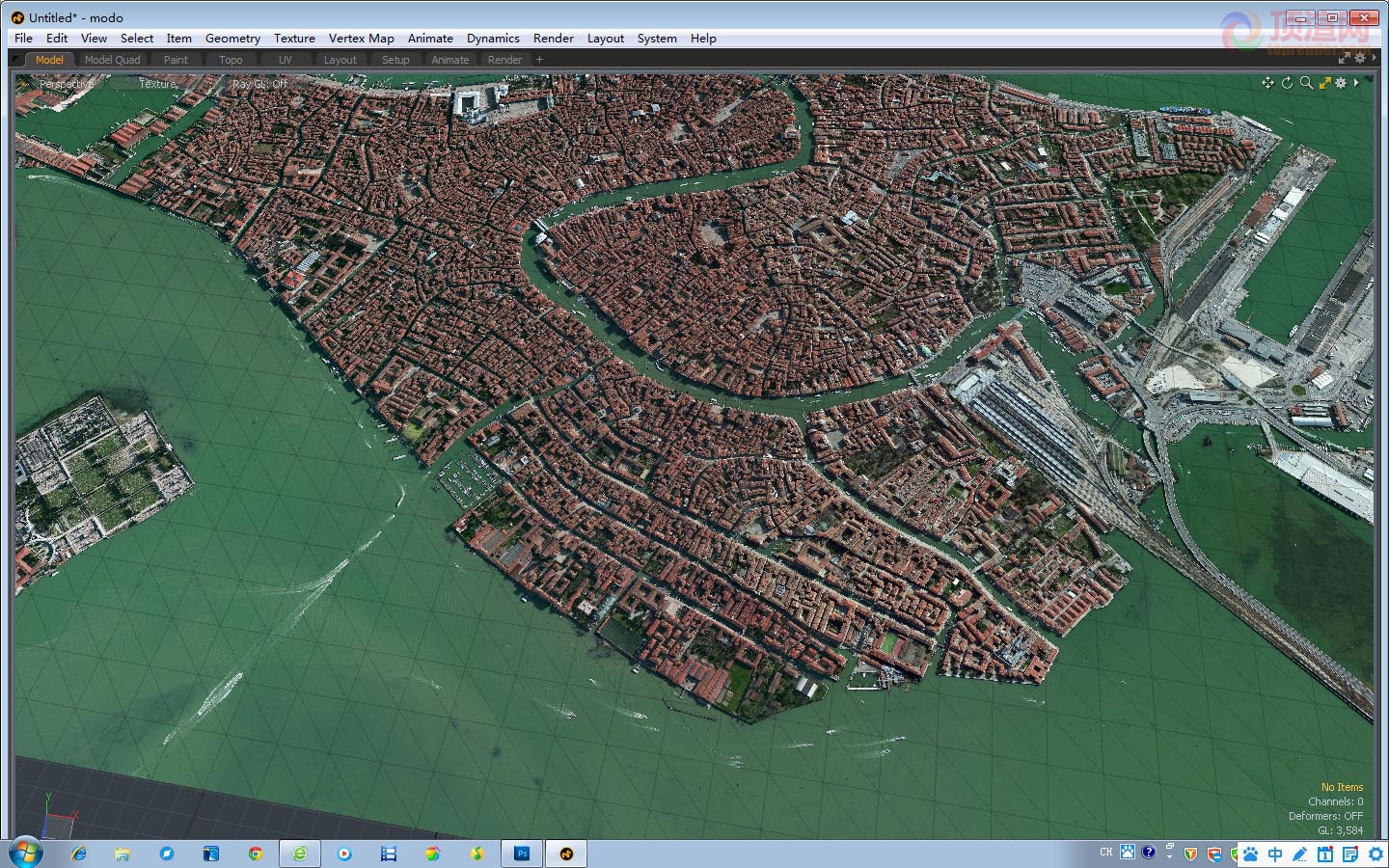The width and height of the screenshot is (1389, 868).
Task: Click the Baidu paw icon in tray
Action: coord(1251,854)
